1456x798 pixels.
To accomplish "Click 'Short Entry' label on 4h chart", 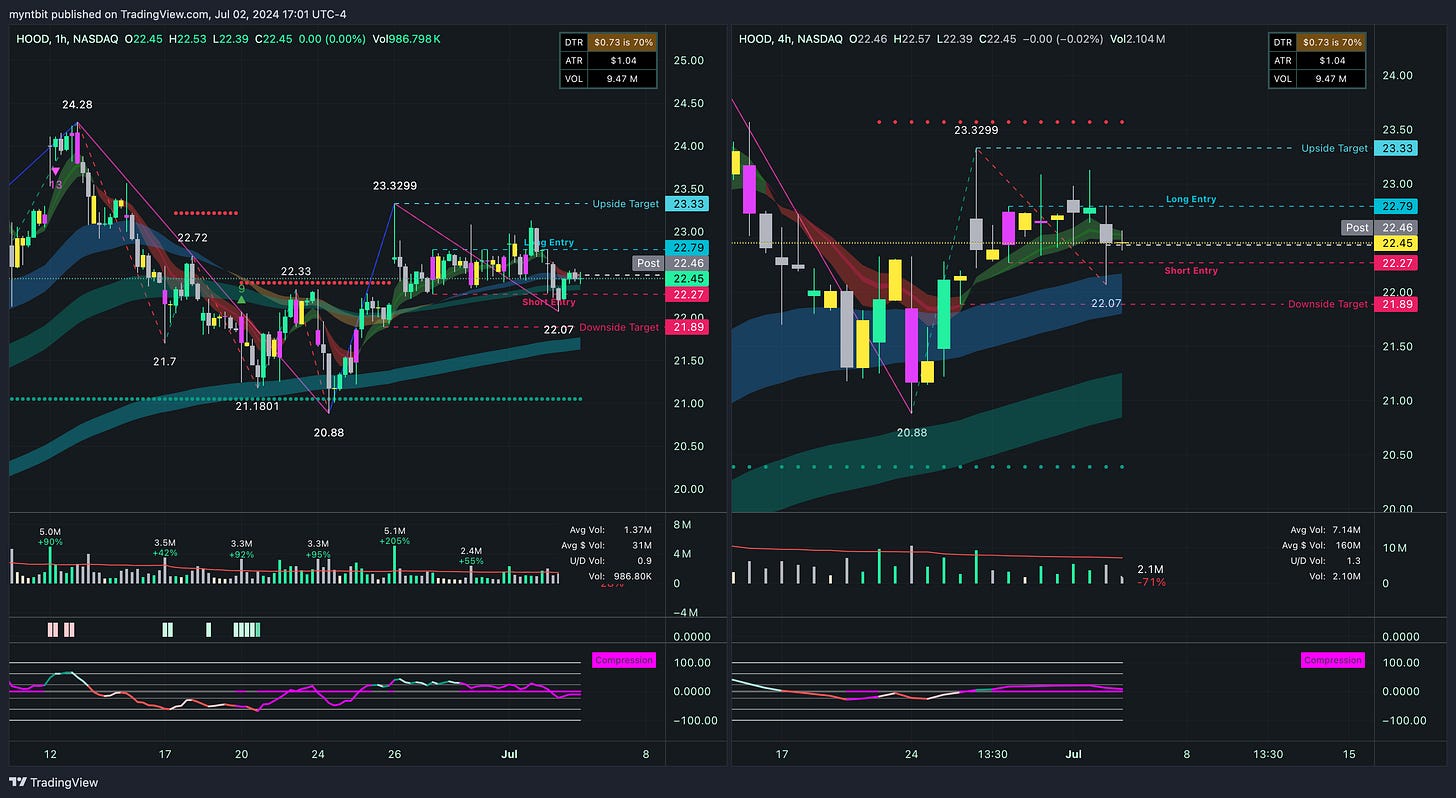I will click(1191, 271).
